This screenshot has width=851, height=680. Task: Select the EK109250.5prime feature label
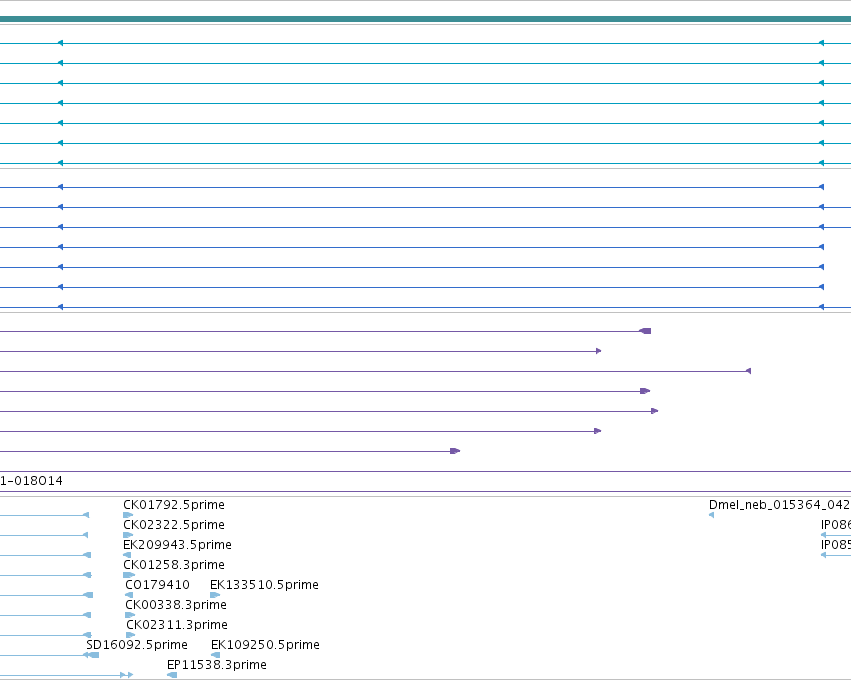point(265,645)
